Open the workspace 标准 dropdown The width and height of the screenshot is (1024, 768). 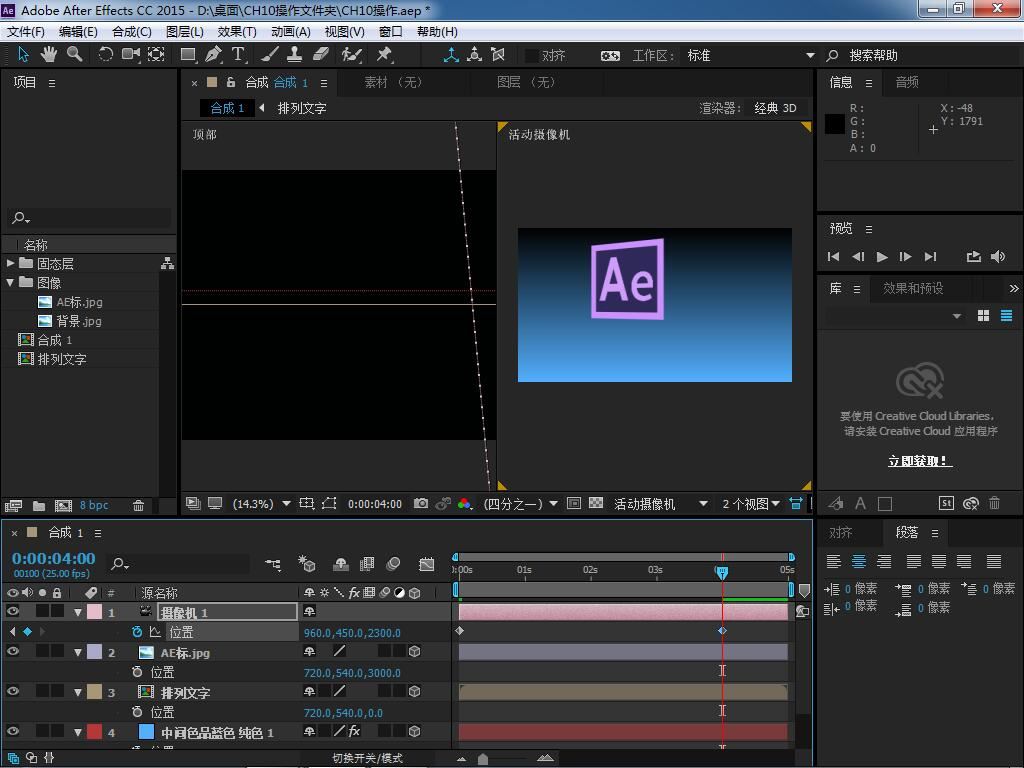tap(751, 56)
